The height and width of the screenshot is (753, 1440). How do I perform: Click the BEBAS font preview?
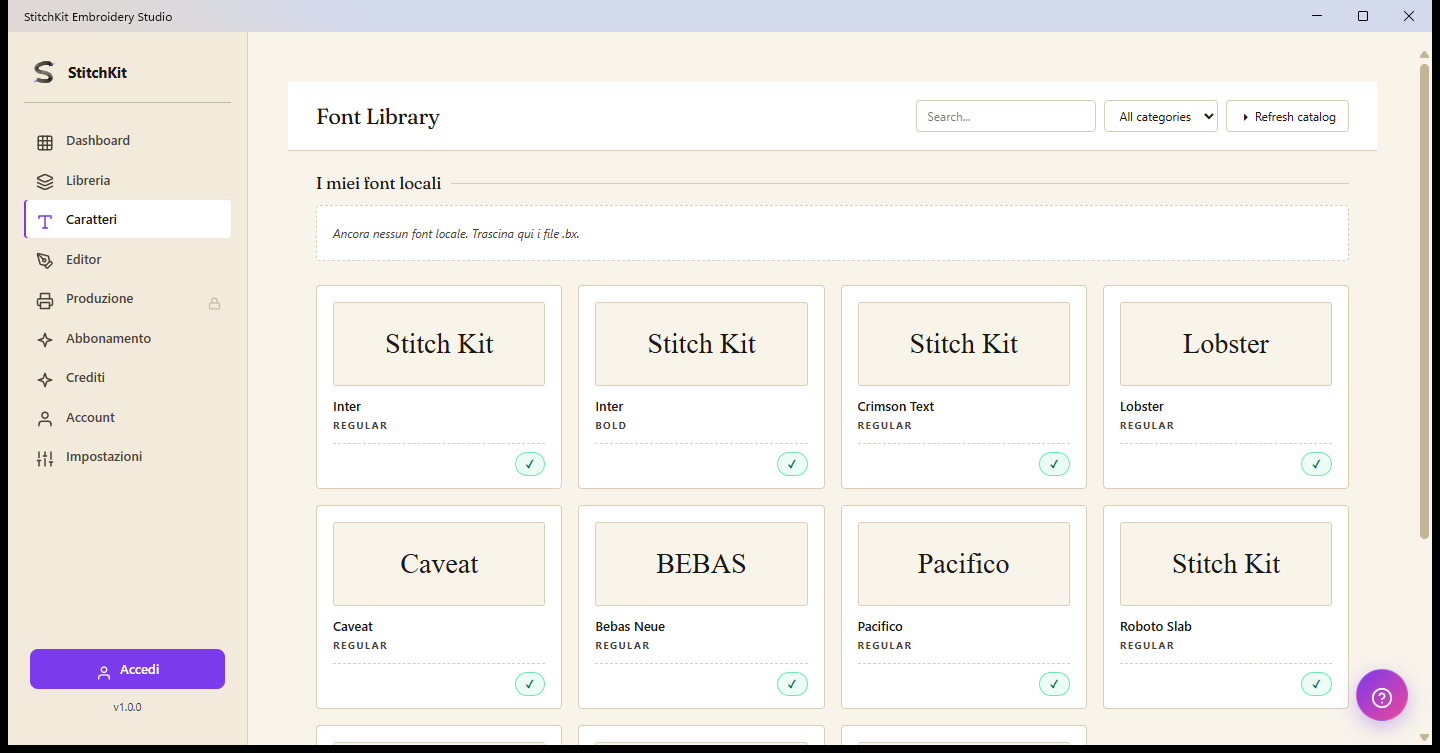pos(701,564)
